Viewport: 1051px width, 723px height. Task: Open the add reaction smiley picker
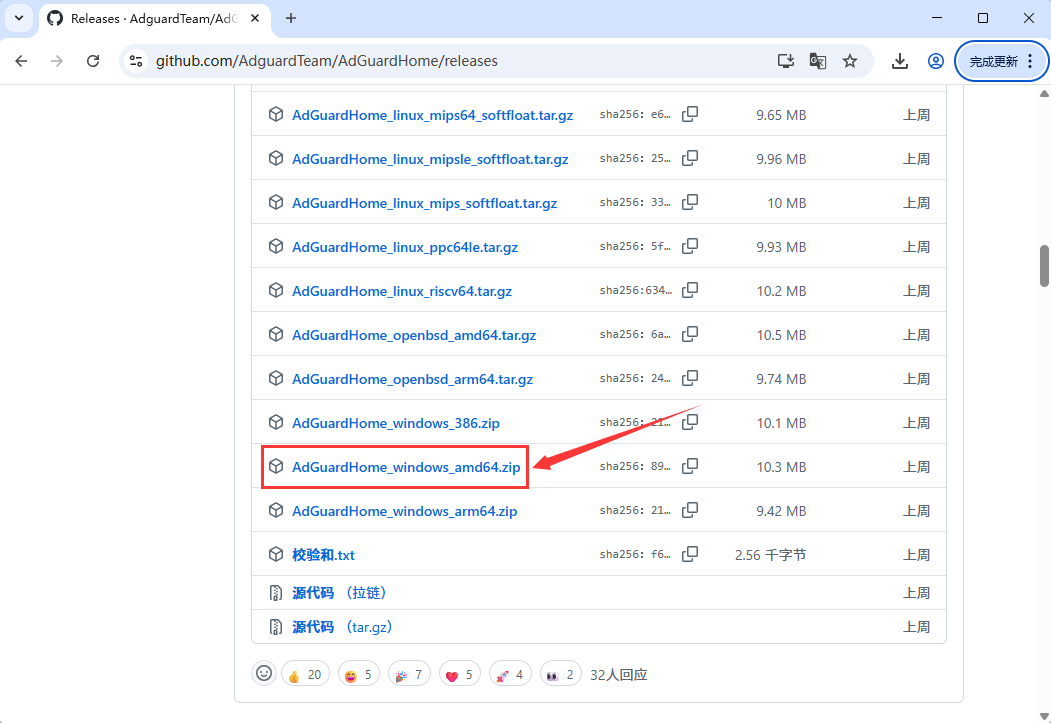pos(264,673)
